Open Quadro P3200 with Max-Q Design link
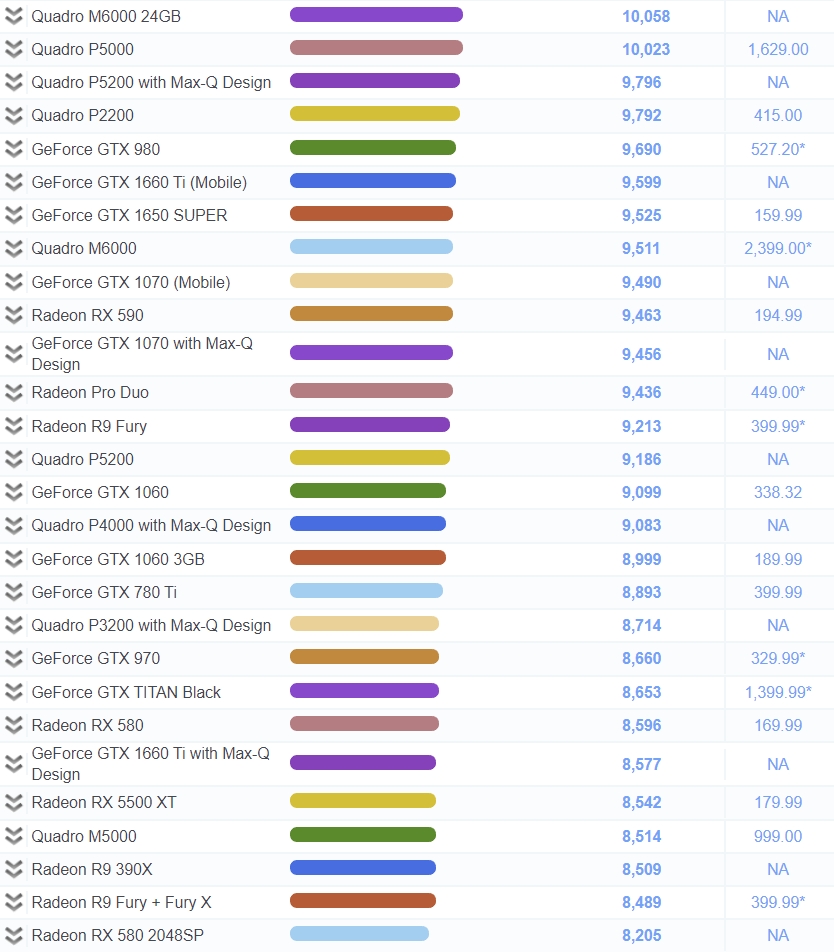The image size is (834, 952). coord(151,625)
